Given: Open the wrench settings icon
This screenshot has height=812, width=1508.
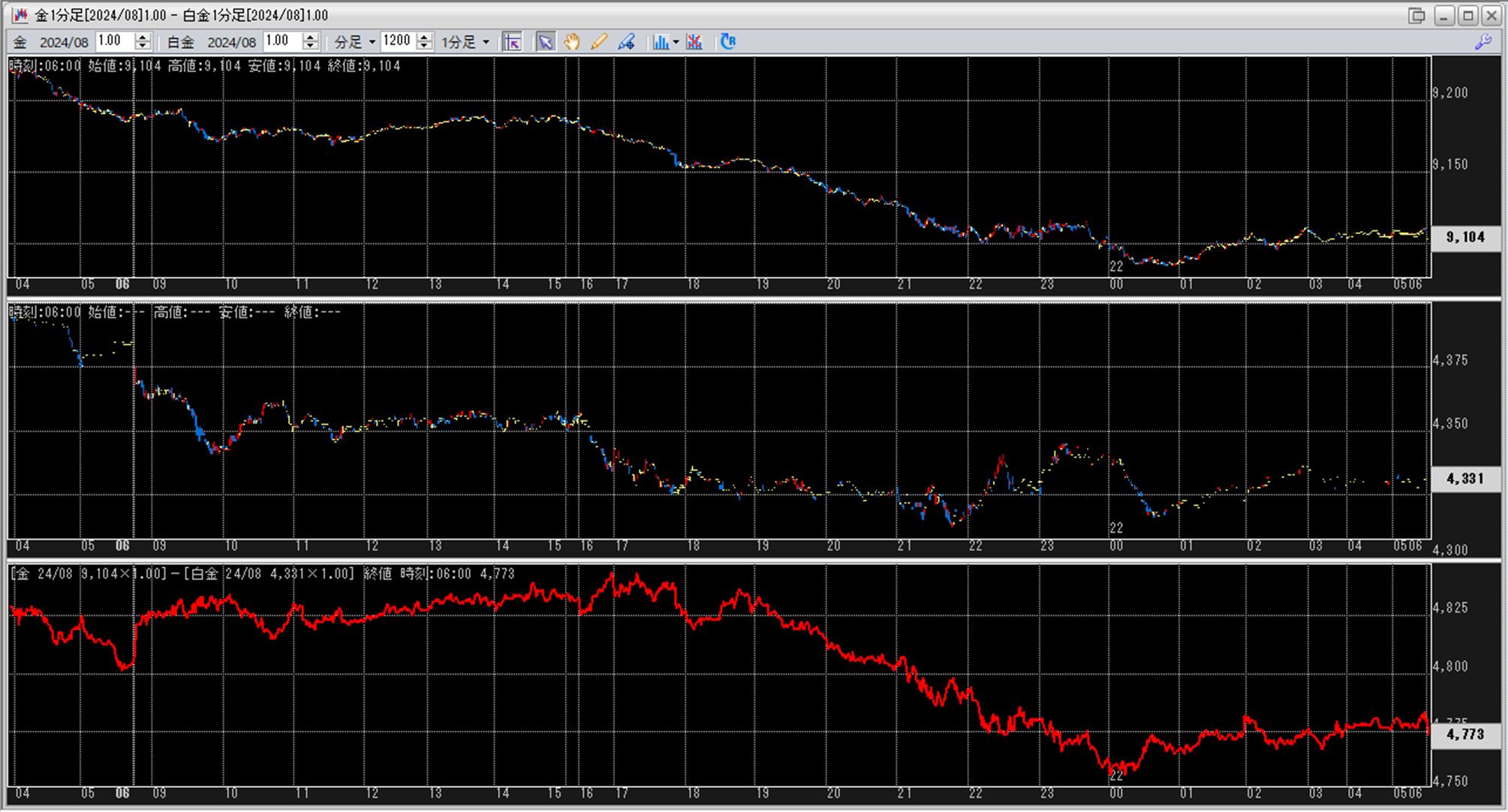Looking at the screenshot, I should pyautogui.click(x=1482, y=42).
